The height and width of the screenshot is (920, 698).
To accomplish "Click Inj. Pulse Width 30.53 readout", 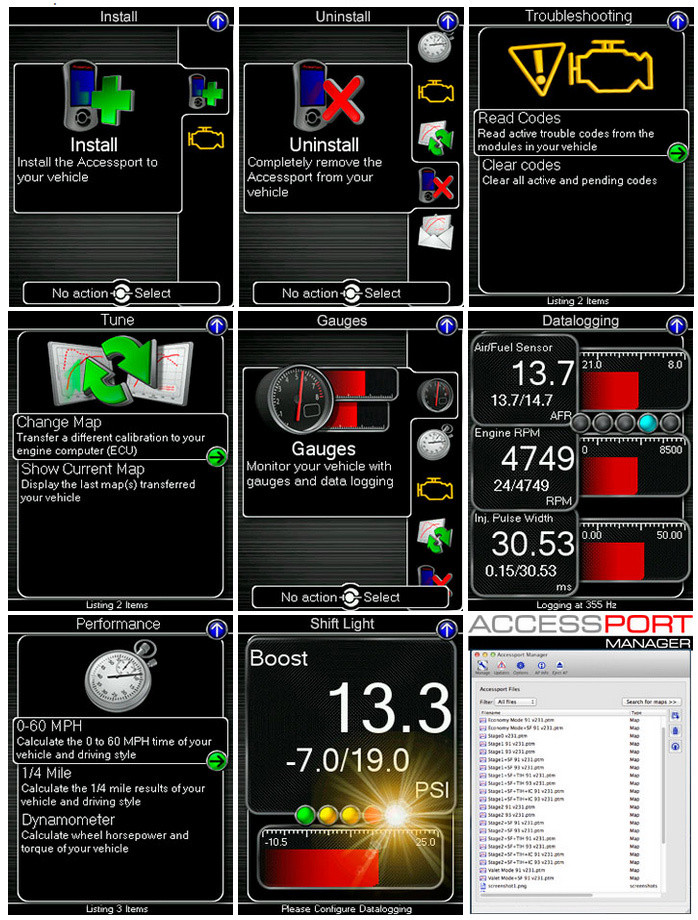I will [524, 553].
